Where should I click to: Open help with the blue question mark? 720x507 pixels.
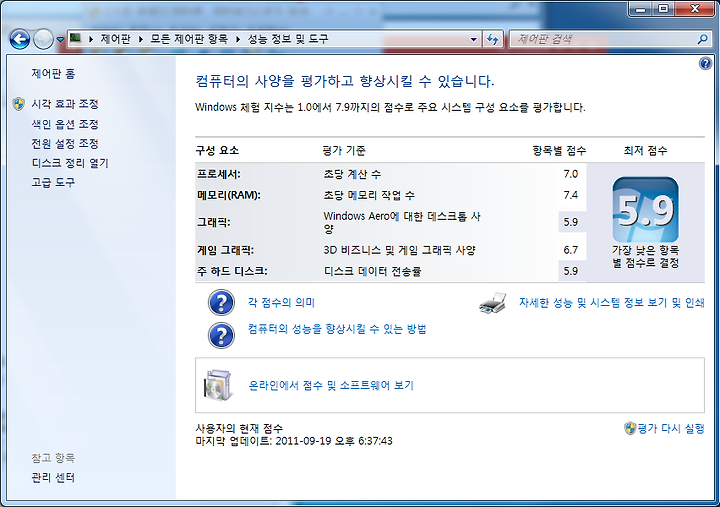705,64
